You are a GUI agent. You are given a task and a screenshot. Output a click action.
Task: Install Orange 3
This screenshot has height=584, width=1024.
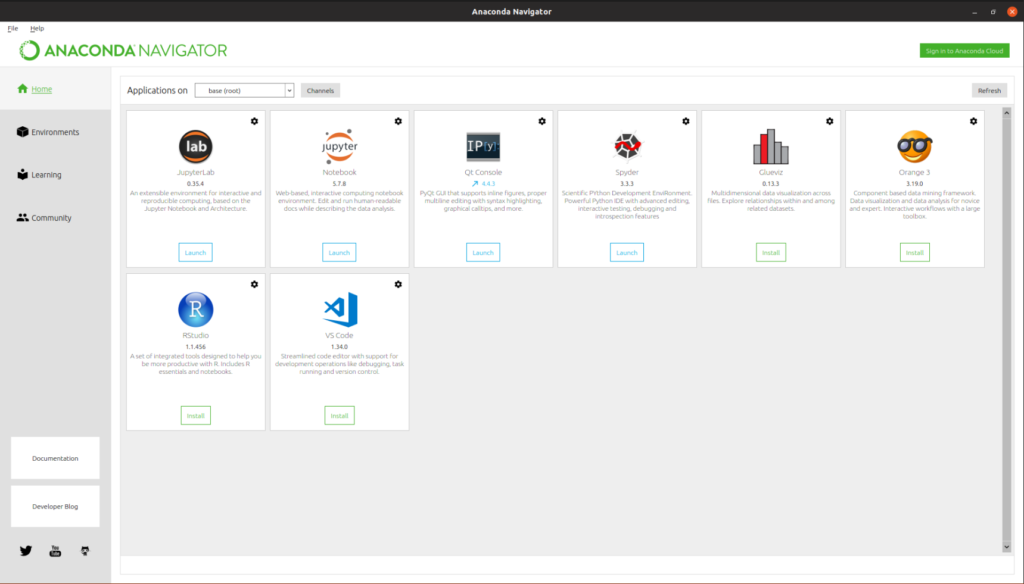(914, 253)
